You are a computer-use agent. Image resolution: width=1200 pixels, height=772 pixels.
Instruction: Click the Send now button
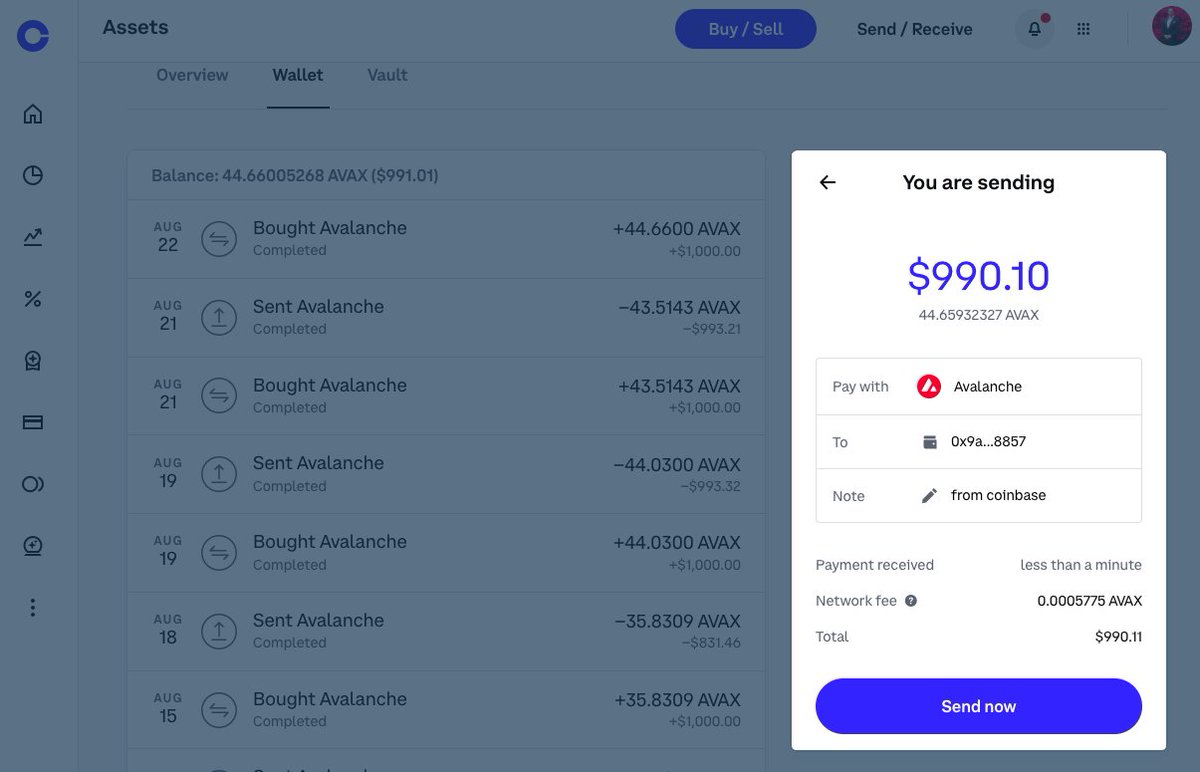pyautogui.click(x=979, y=706)
